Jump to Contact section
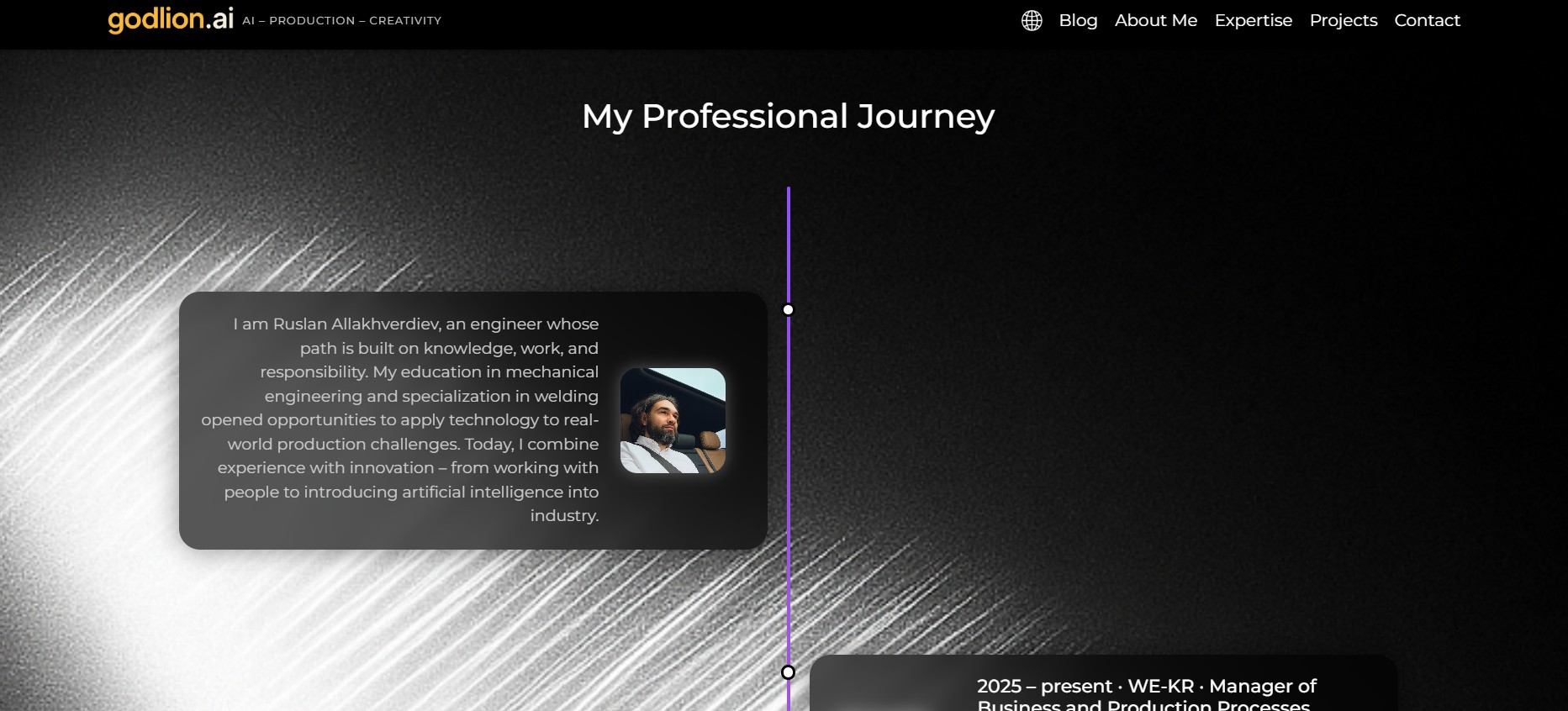The height and width of the screenshot is (711, 1568). click(1428, 20)
